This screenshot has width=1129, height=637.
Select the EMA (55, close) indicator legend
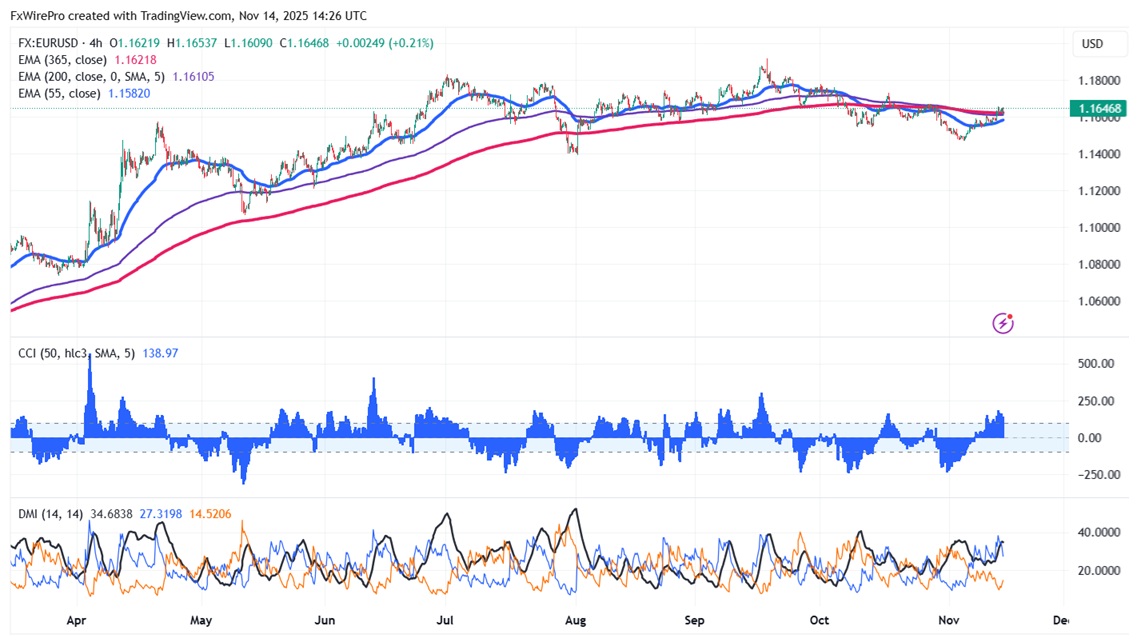59,94
